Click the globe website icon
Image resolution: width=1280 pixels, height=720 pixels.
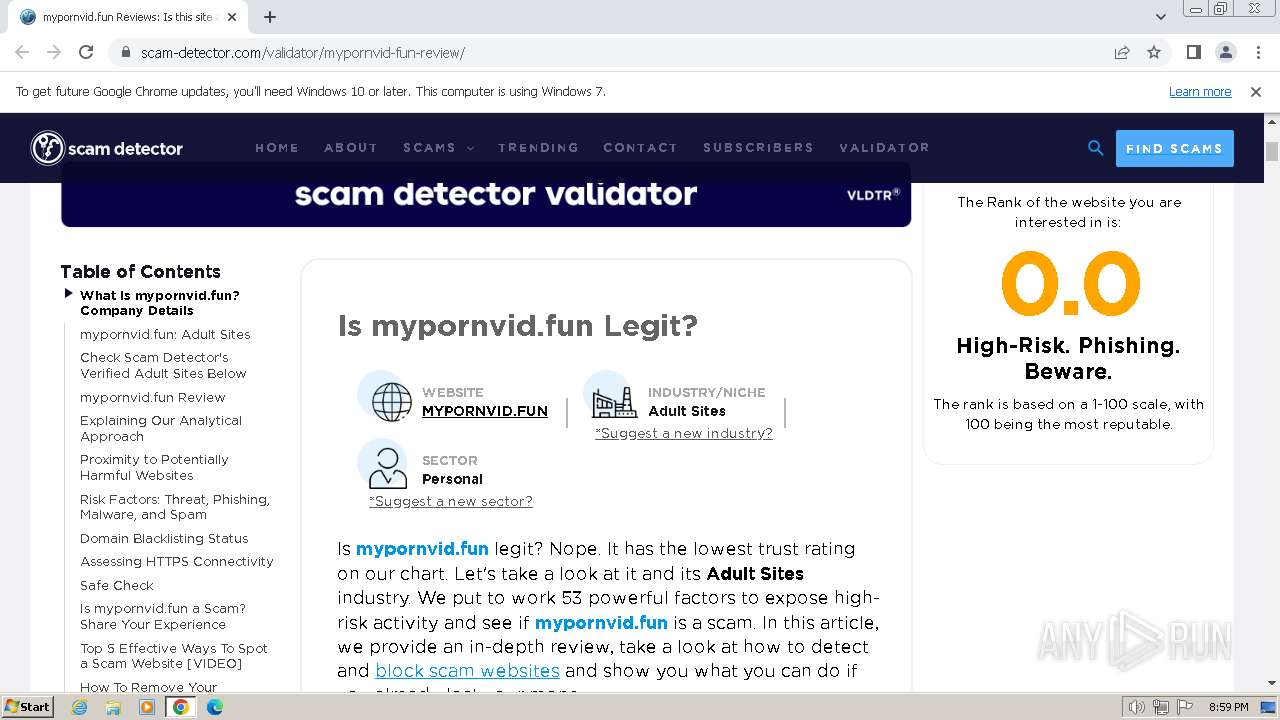coord(391,402)
